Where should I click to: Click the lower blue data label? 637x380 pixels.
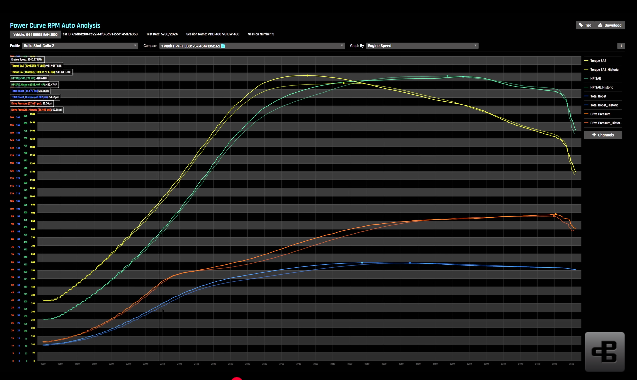35,97
